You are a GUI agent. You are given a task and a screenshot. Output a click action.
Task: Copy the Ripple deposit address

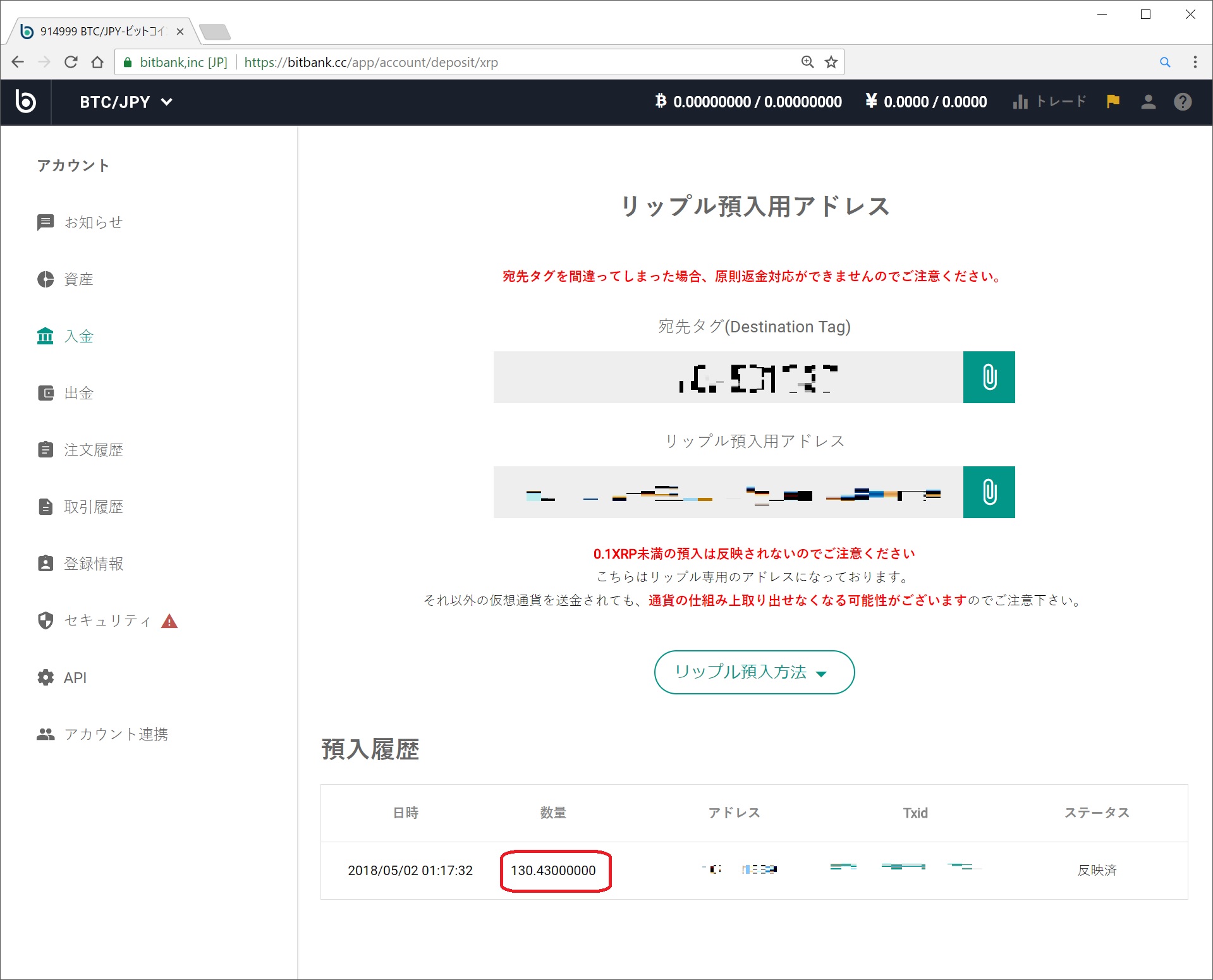click(x=989, y=492)
